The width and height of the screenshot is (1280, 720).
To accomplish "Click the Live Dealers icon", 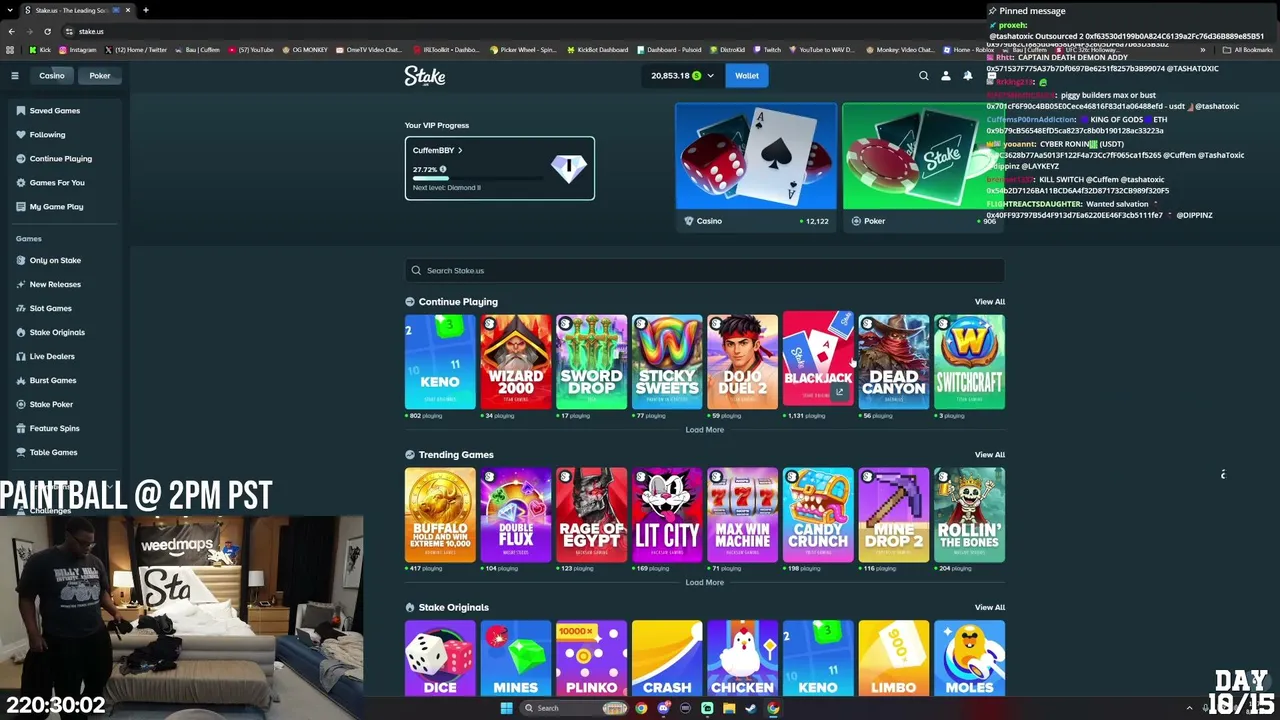I will point(21,357).
